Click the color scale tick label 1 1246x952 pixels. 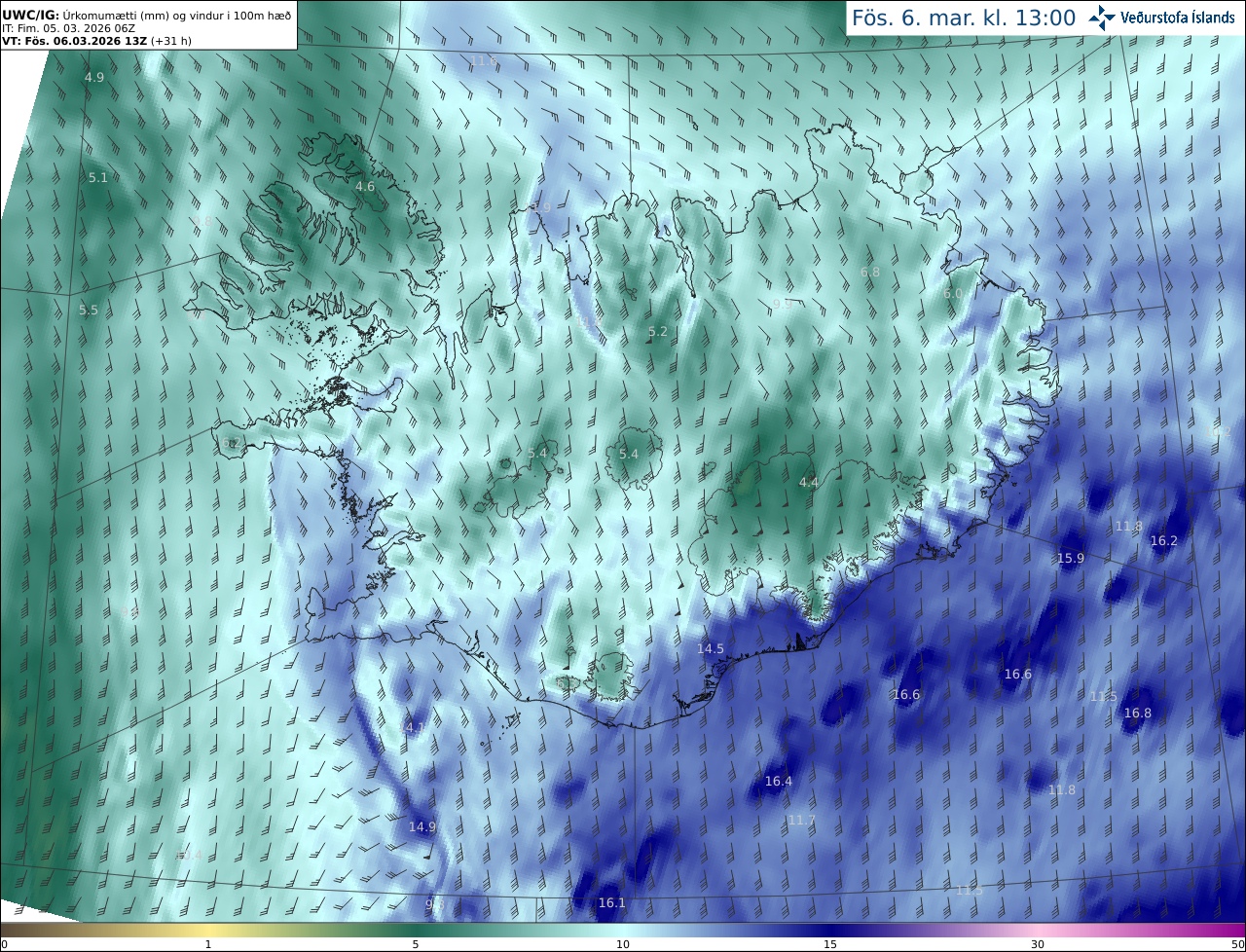pyautogui.click(x=208, y=944)
